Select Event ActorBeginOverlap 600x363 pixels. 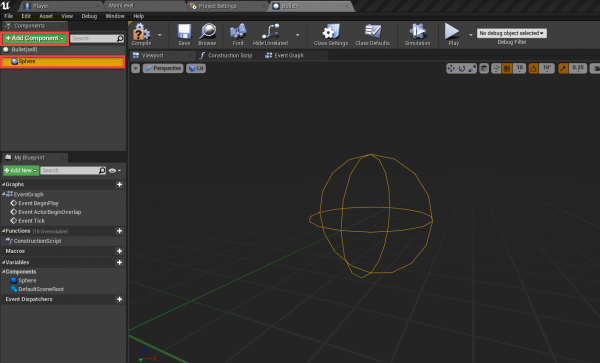[49, 212]
